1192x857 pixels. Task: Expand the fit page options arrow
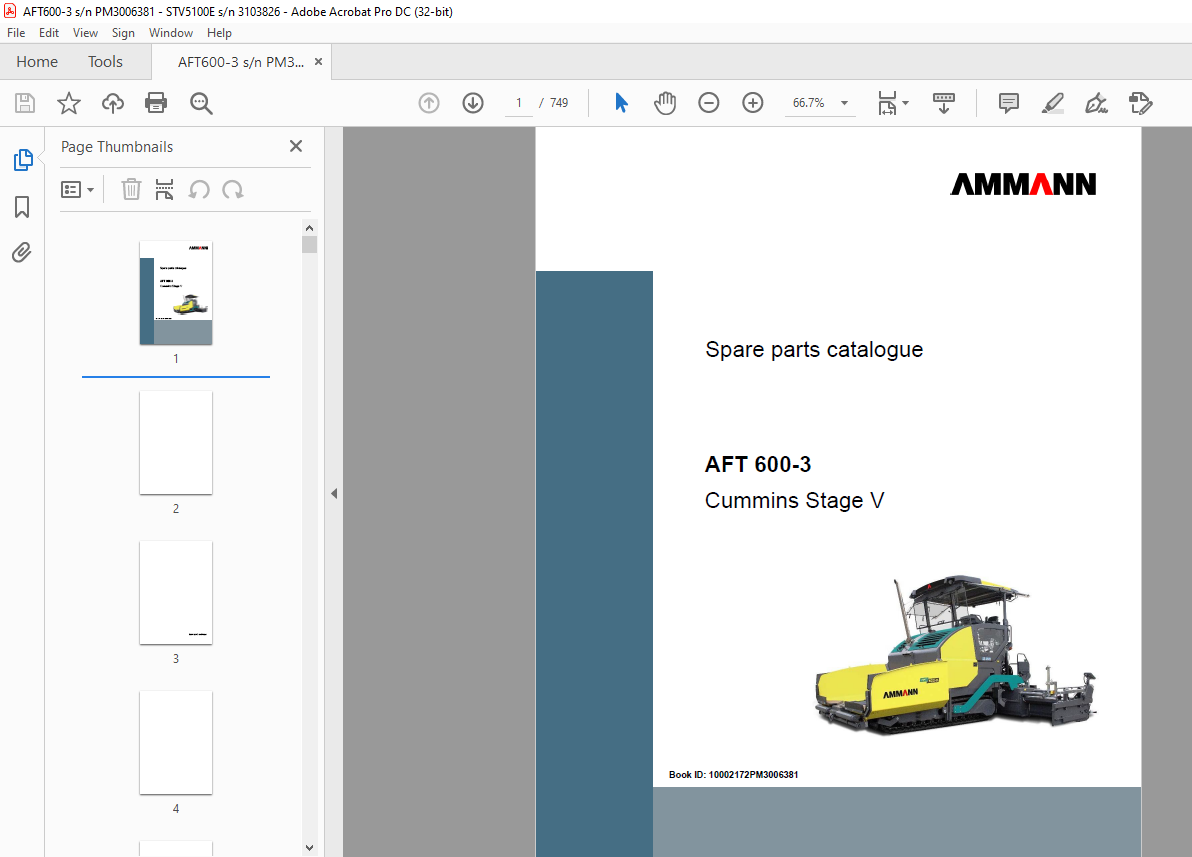pos(905,103)
